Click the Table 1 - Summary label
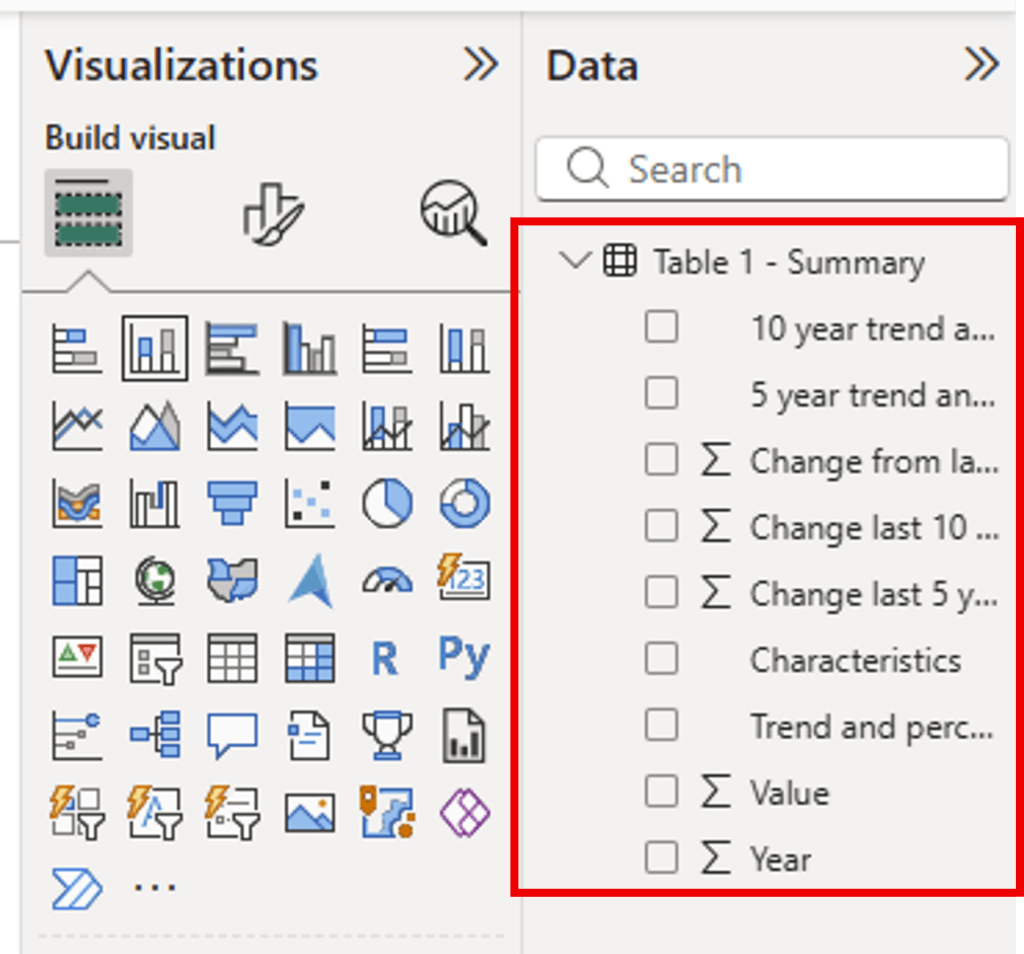1024x954 pixels. coord(788,263)
